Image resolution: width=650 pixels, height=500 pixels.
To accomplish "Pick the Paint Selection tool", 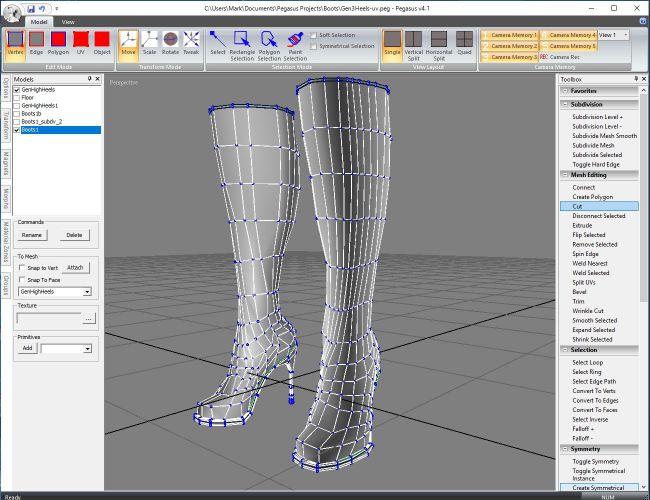I will coord(295,41).
